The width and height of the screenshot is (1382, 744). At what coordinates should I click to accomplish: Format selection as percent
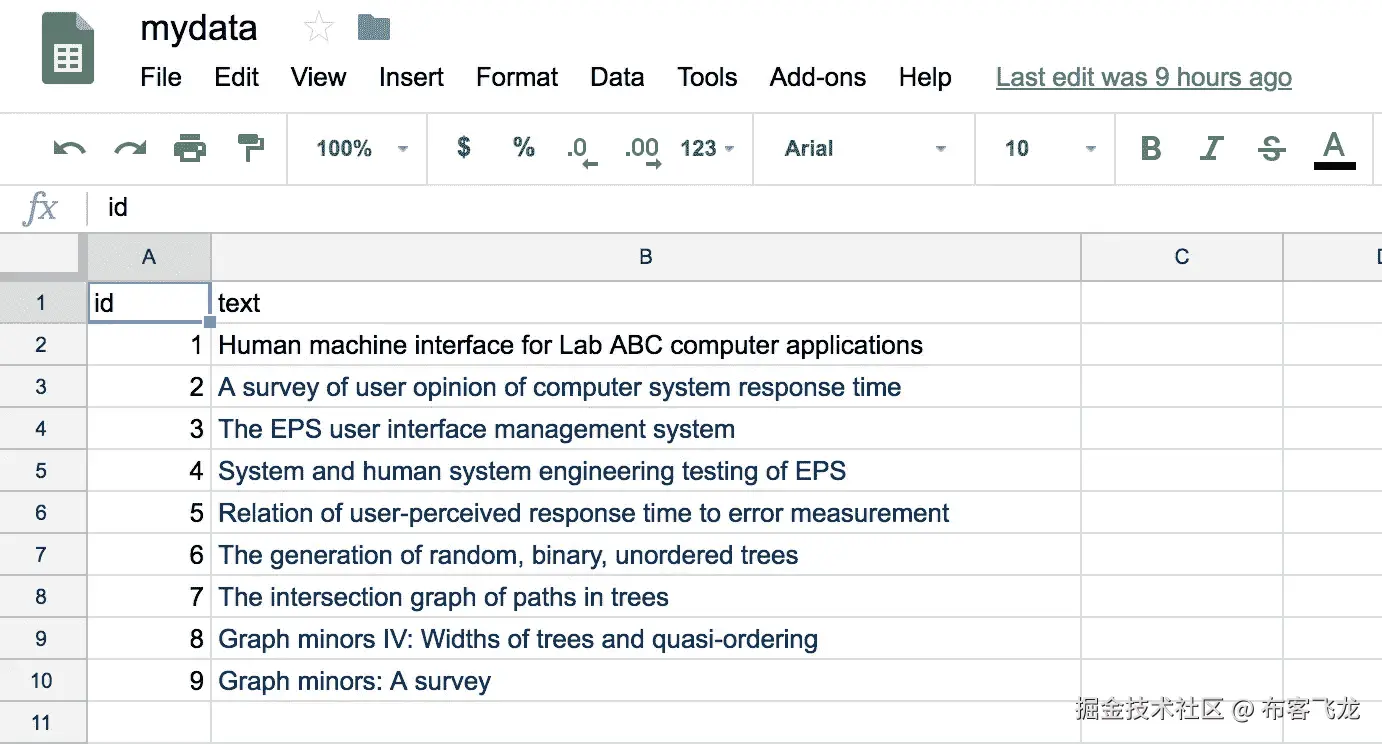[523, 148]
